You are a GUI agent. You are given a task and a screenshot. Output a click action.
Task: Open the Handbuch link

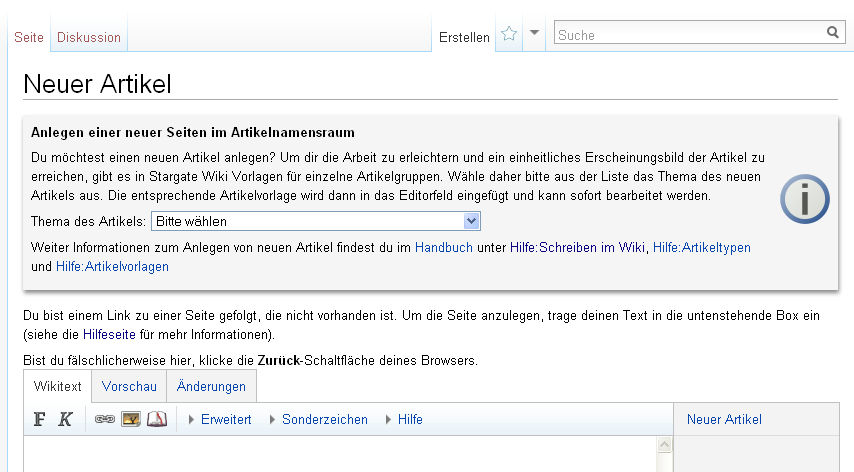443,247
